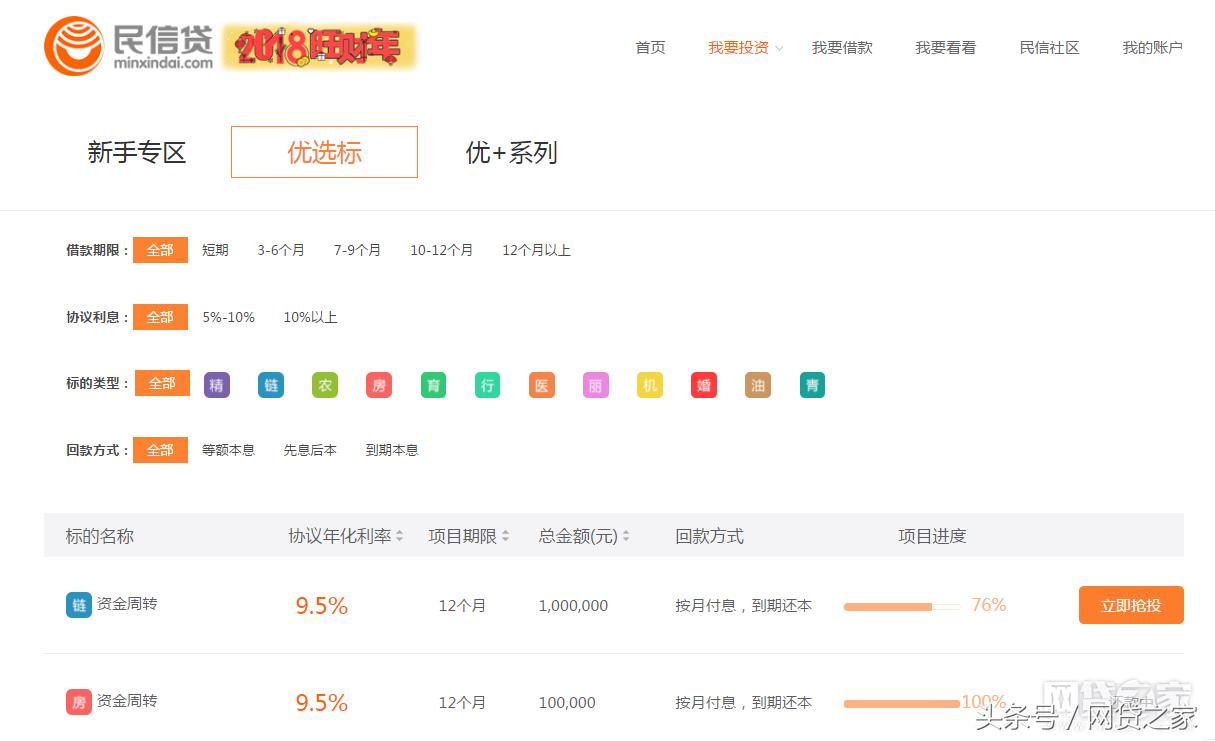Viewport: 1215px width, 741px height.
Task: Click the 76% progress bar
Action: click(x=900, y=606)
